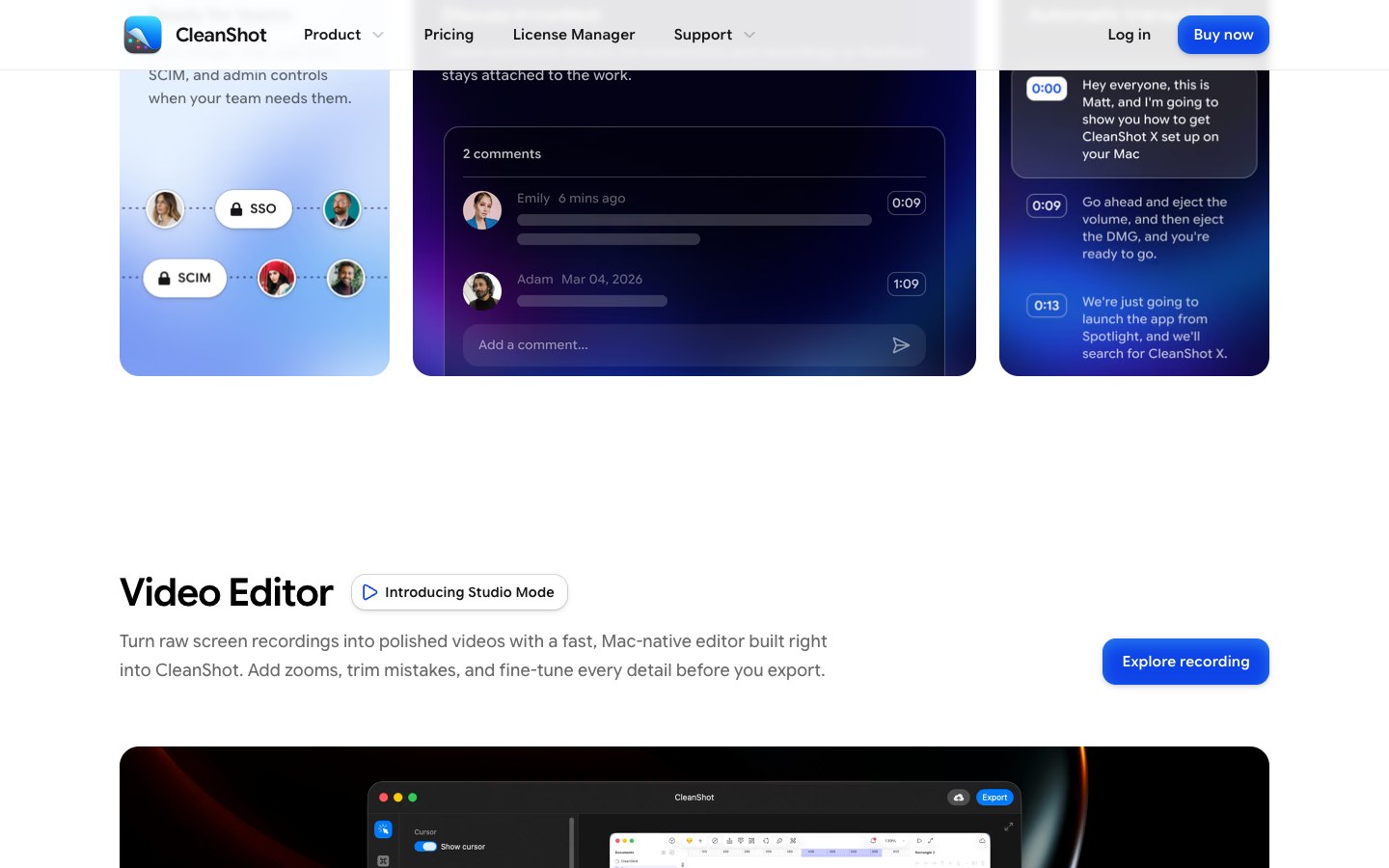Click the lock icon in SSO badge
Image resolution: width=1389 pixels, height=868 pixels.
[x=236, y=209]
